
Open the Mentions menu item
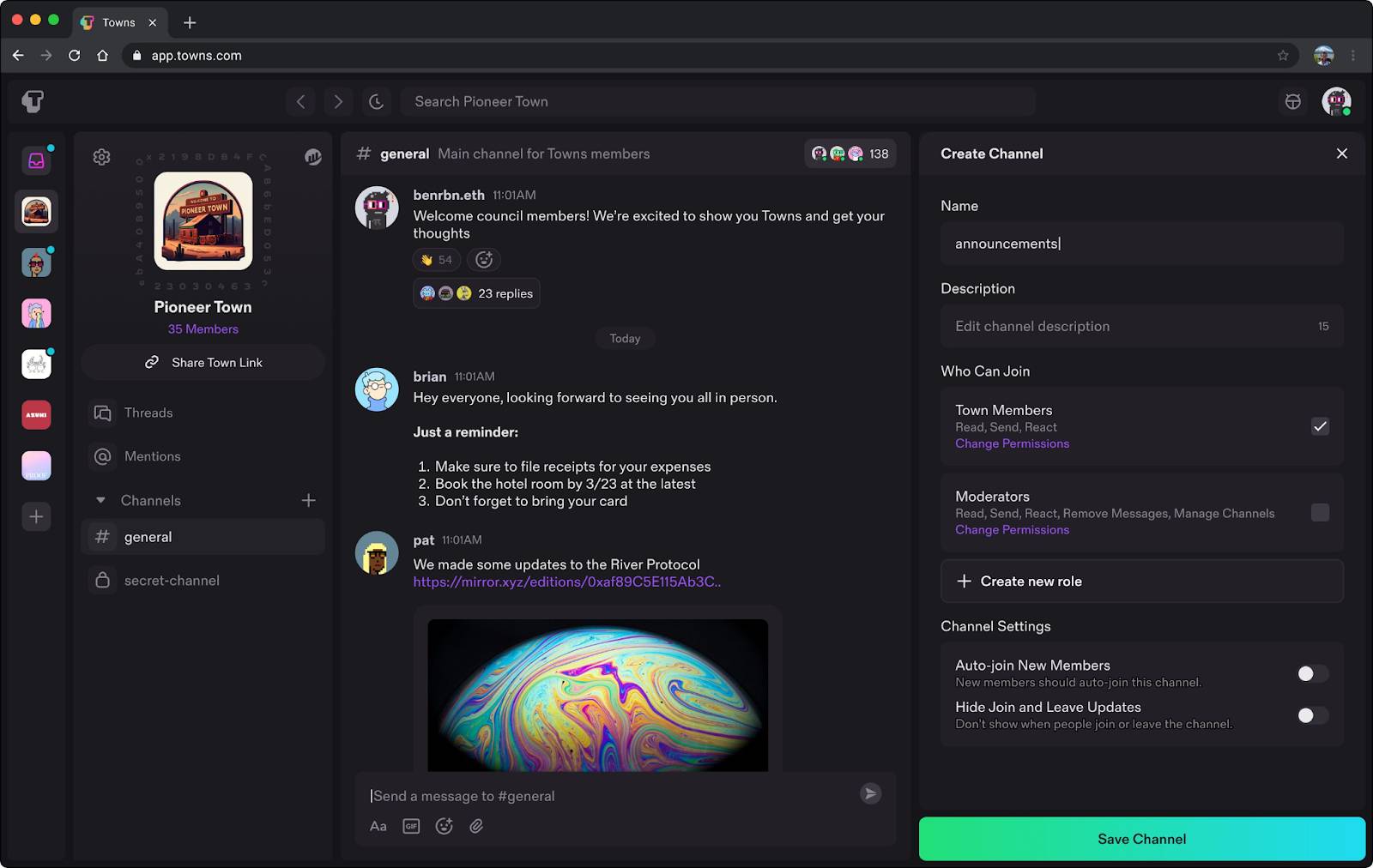(203, 456)
